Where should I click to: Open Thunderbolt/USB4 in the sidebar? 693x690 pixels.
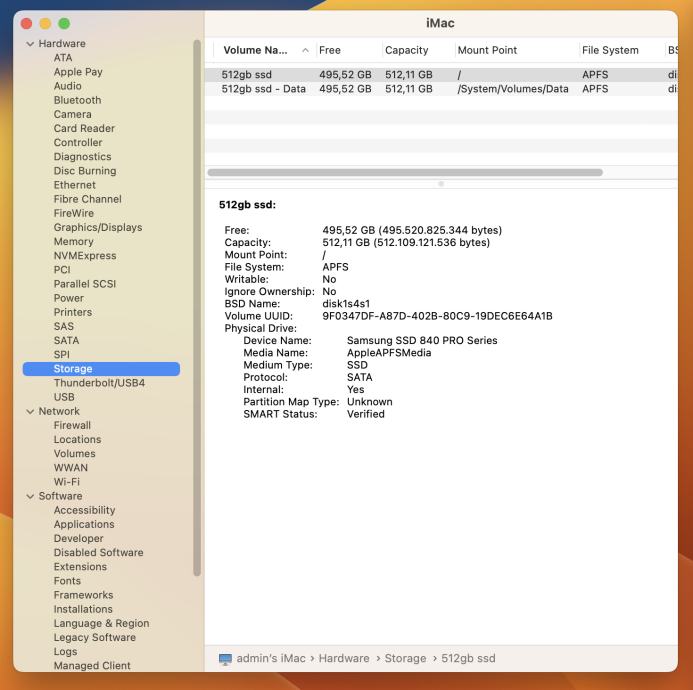click(x=99, y=383)
